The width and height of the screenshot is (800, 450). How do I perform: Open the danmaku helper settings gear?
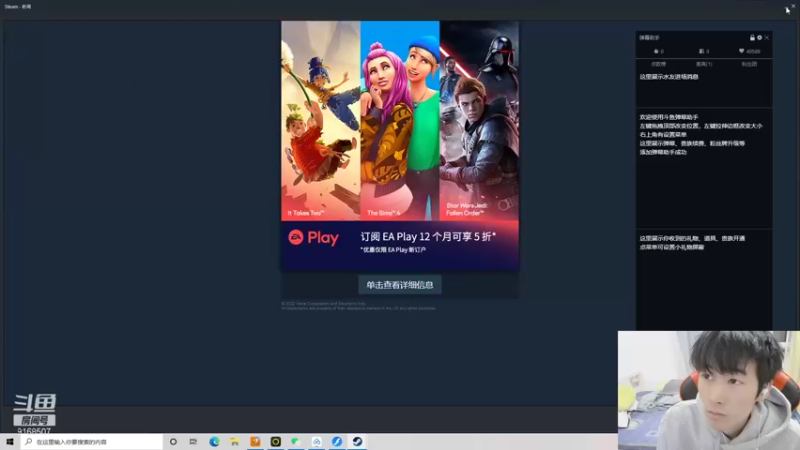[759, 38]
